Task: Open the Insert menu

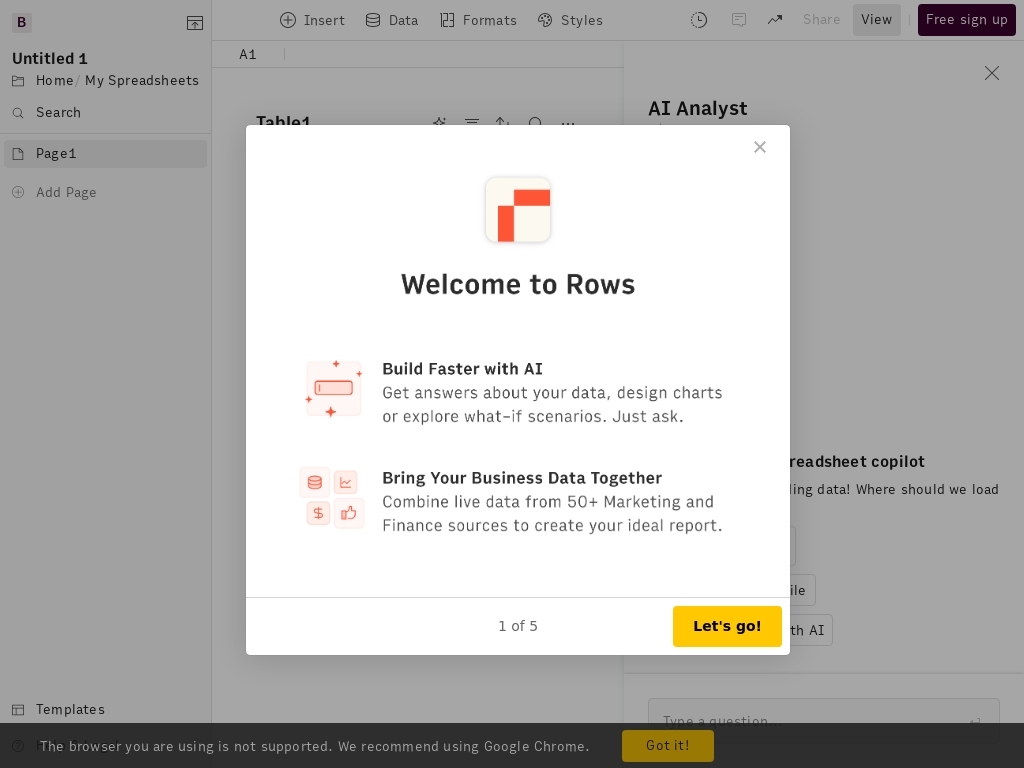Action: point(312,20)
